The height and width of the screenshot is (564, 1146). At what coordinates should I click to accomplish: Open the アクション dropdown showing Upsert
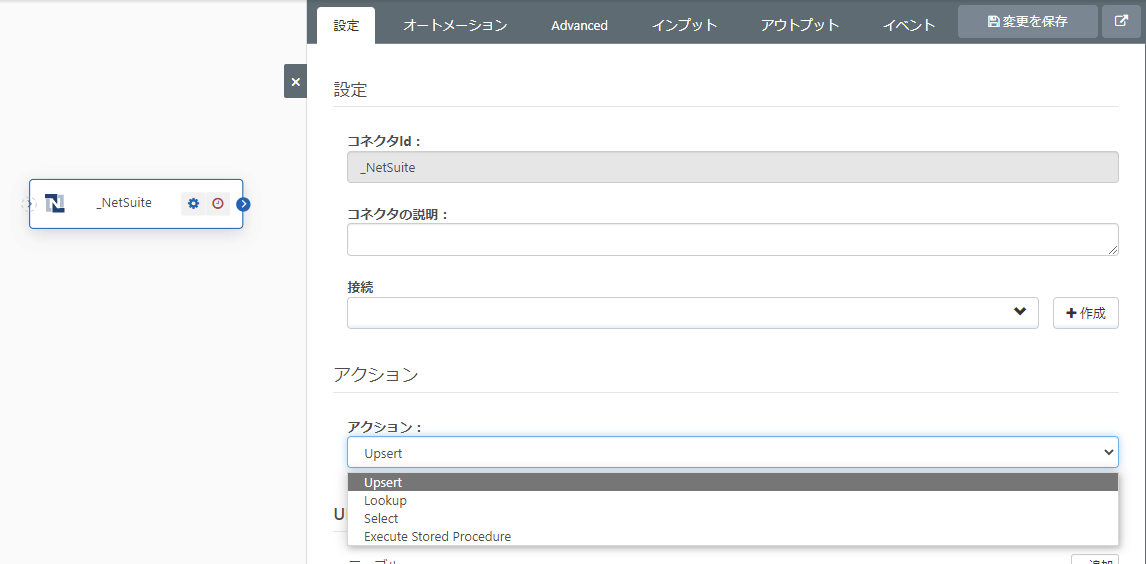click(732, 453)
